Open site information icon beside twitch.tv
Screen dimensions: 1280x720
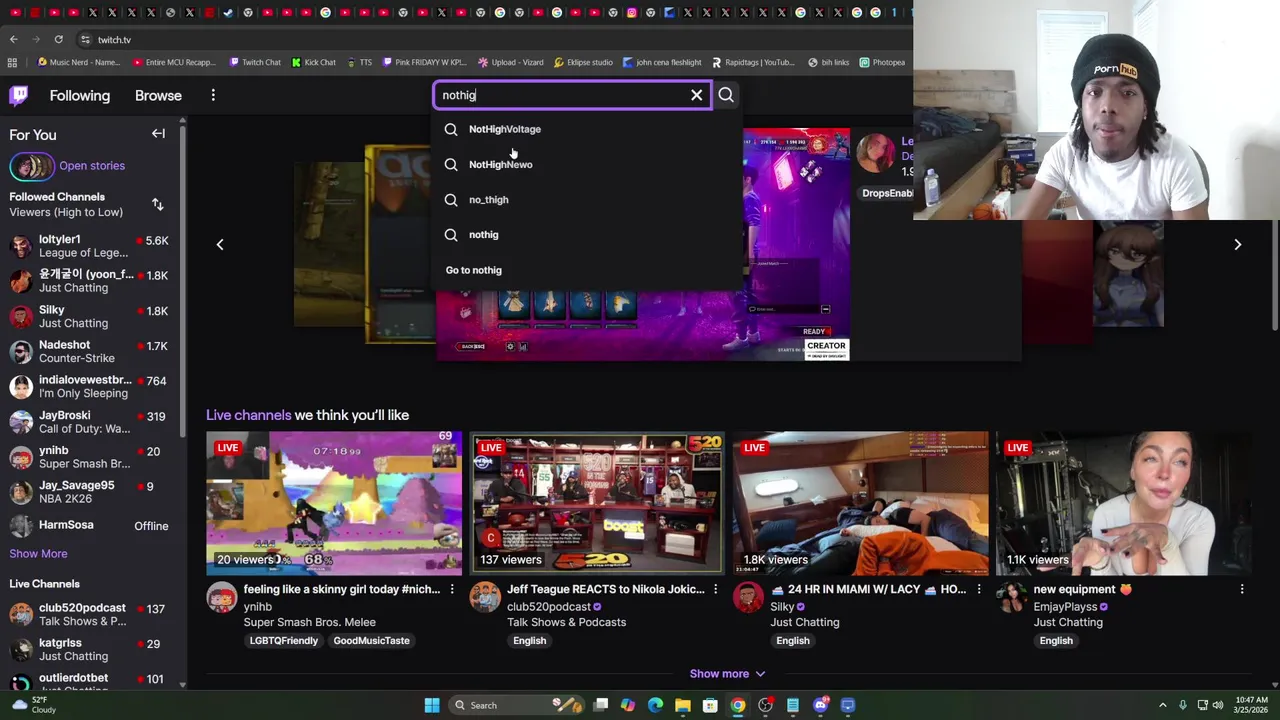[85, 39]
